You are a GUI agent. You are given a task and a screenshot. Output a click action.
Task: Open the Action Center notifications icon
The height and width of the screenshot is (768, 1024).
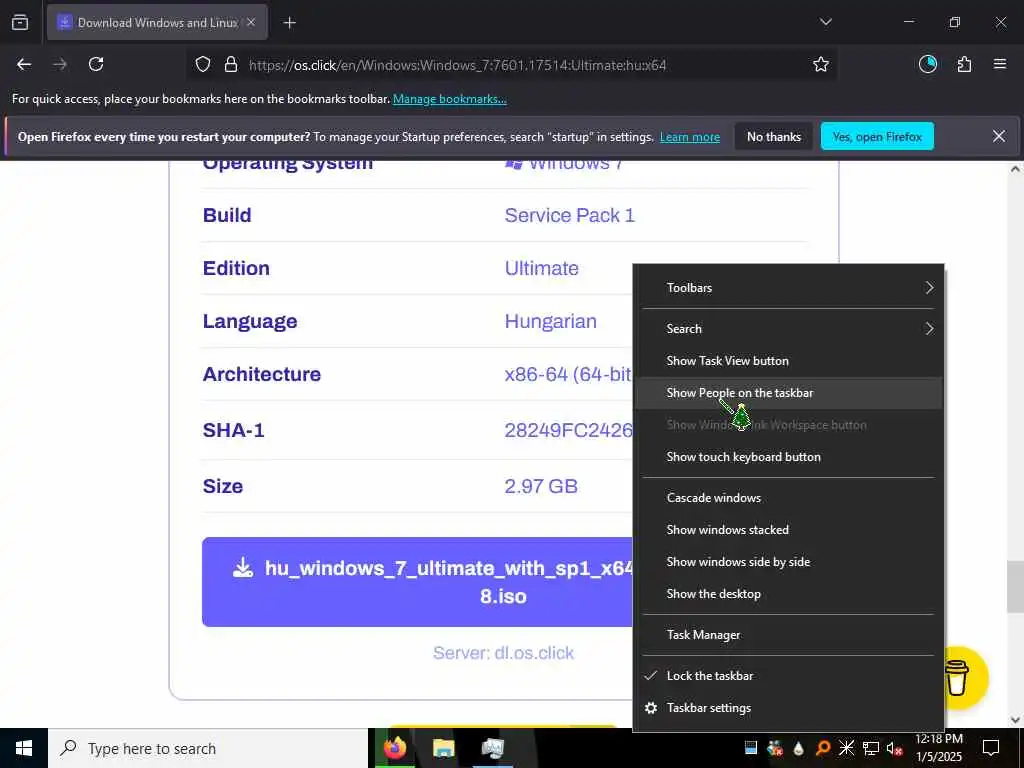pyautogui.click(x=991, y=748)
